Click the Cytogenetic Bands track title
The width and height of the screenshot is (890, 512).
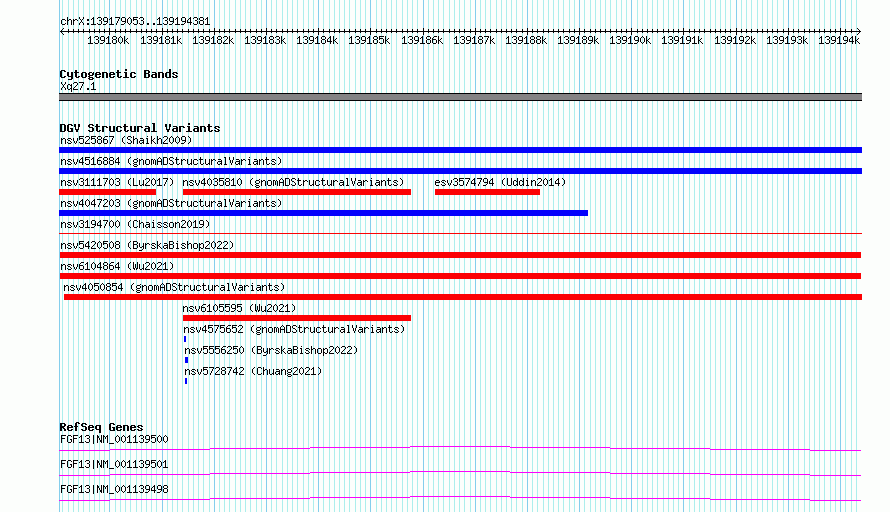(119, 74)
